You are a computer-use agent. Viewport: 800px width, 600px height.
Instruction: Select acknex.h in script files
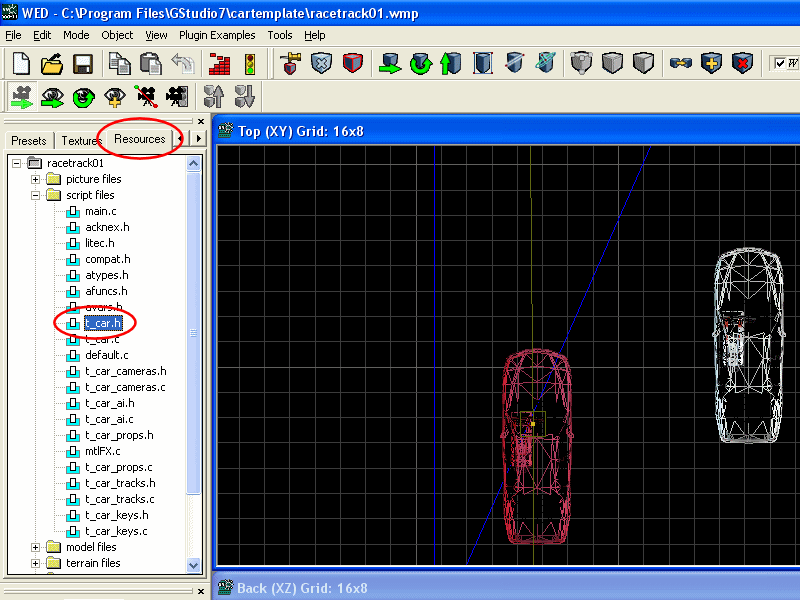tap(107, 227)
